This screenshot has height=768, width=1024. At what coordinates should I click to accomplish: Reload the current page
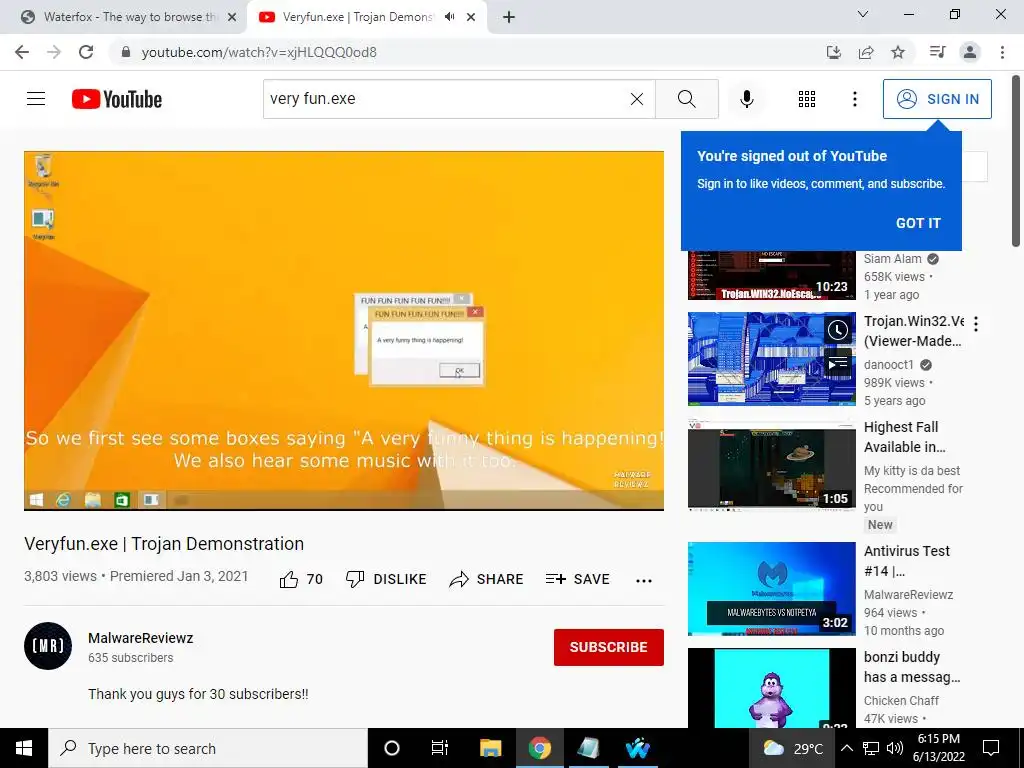click(x=86, y=52)
